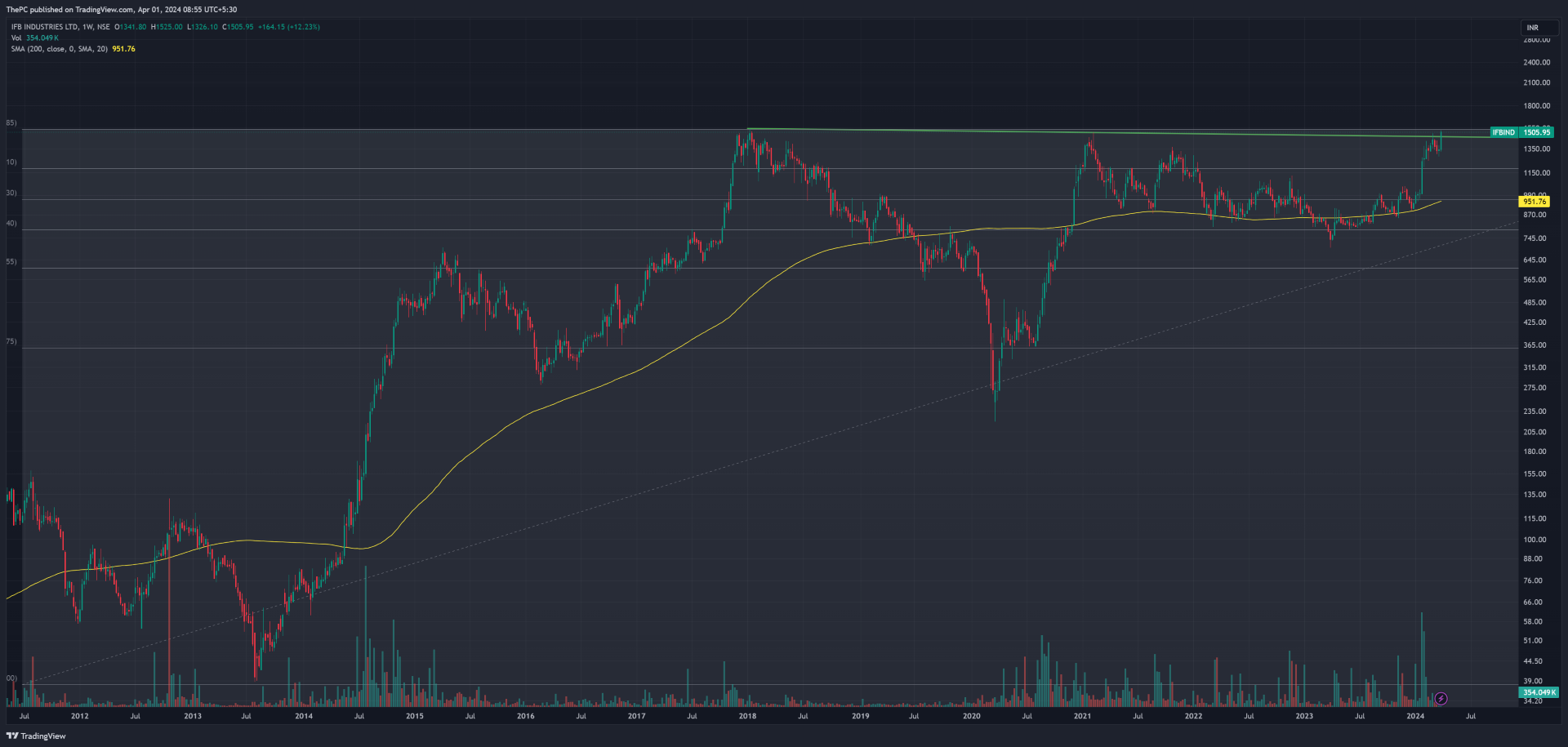This screenshot has width=1568, height=747.
Task: Click the ThePC published on TradingView.com header
Action: click(122, 10)
